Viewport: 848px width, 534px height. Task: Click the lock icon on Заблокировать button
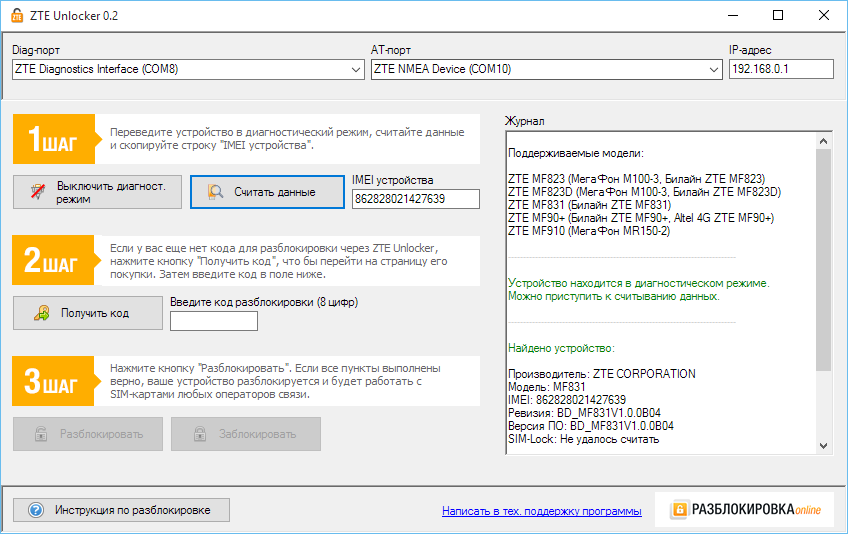click(200, 434)
